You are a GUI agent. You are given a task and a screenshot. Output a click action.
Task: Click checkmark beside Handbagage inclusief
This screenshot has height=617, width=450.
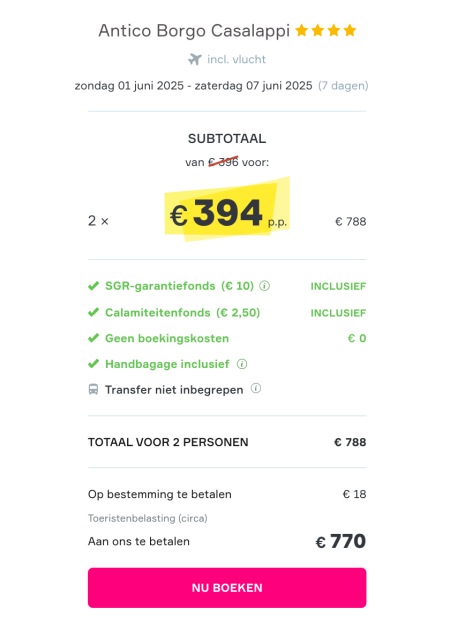(x=93, y=364)
